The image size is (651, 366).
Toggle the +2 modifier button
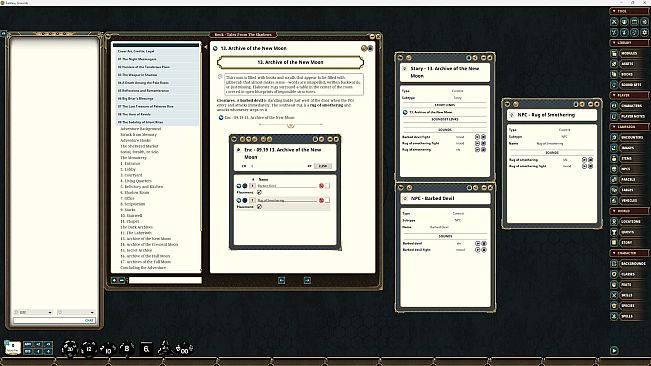pyautogui.click(x=38, y=344)
